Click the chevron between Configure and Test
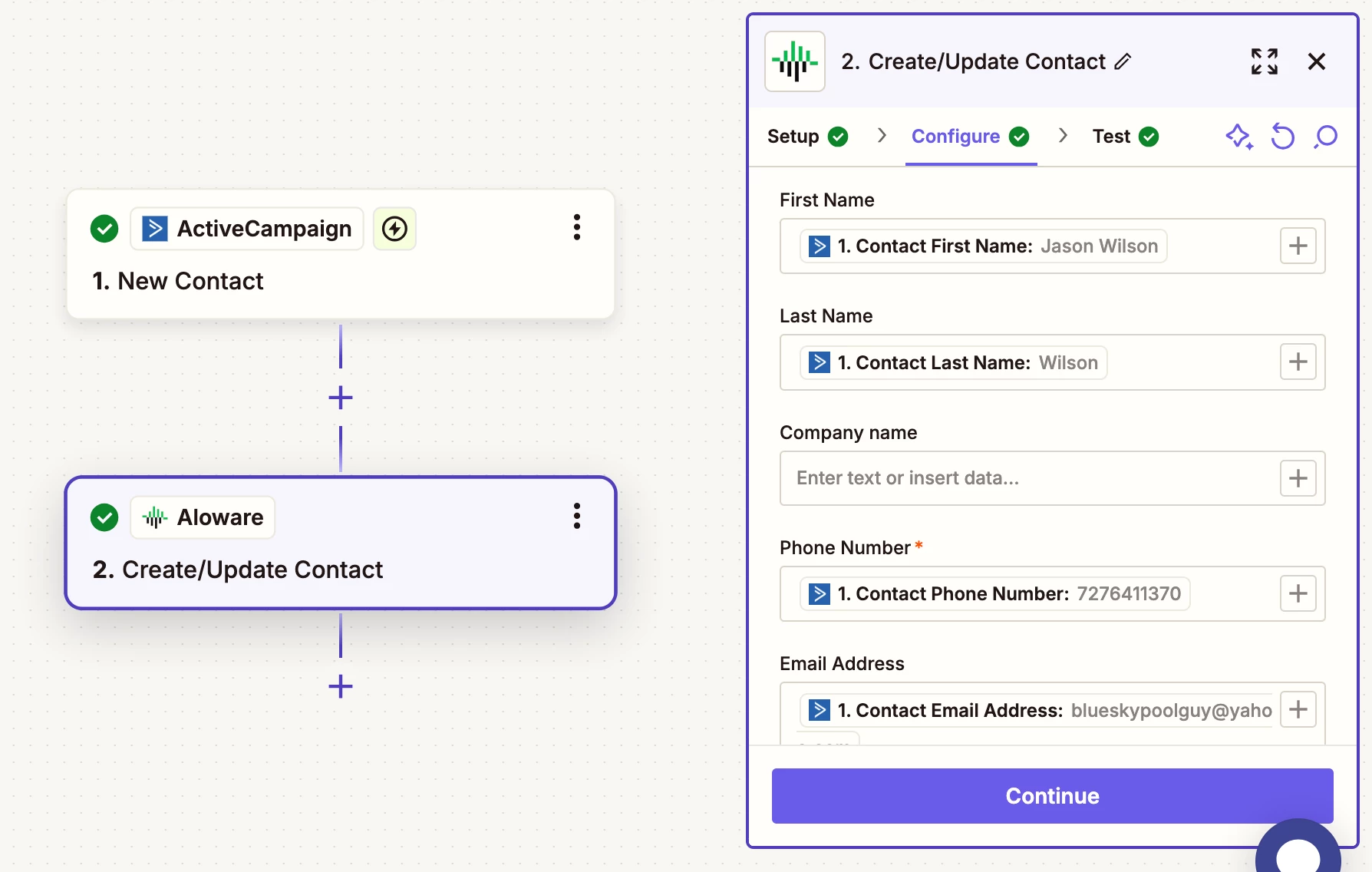 coord(1063,136)
